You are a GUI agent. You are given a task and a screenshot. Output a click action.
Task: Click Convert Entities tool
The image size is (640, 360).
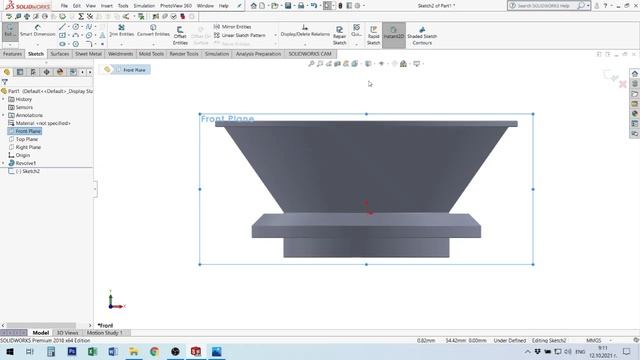click(x=153, y=31)
